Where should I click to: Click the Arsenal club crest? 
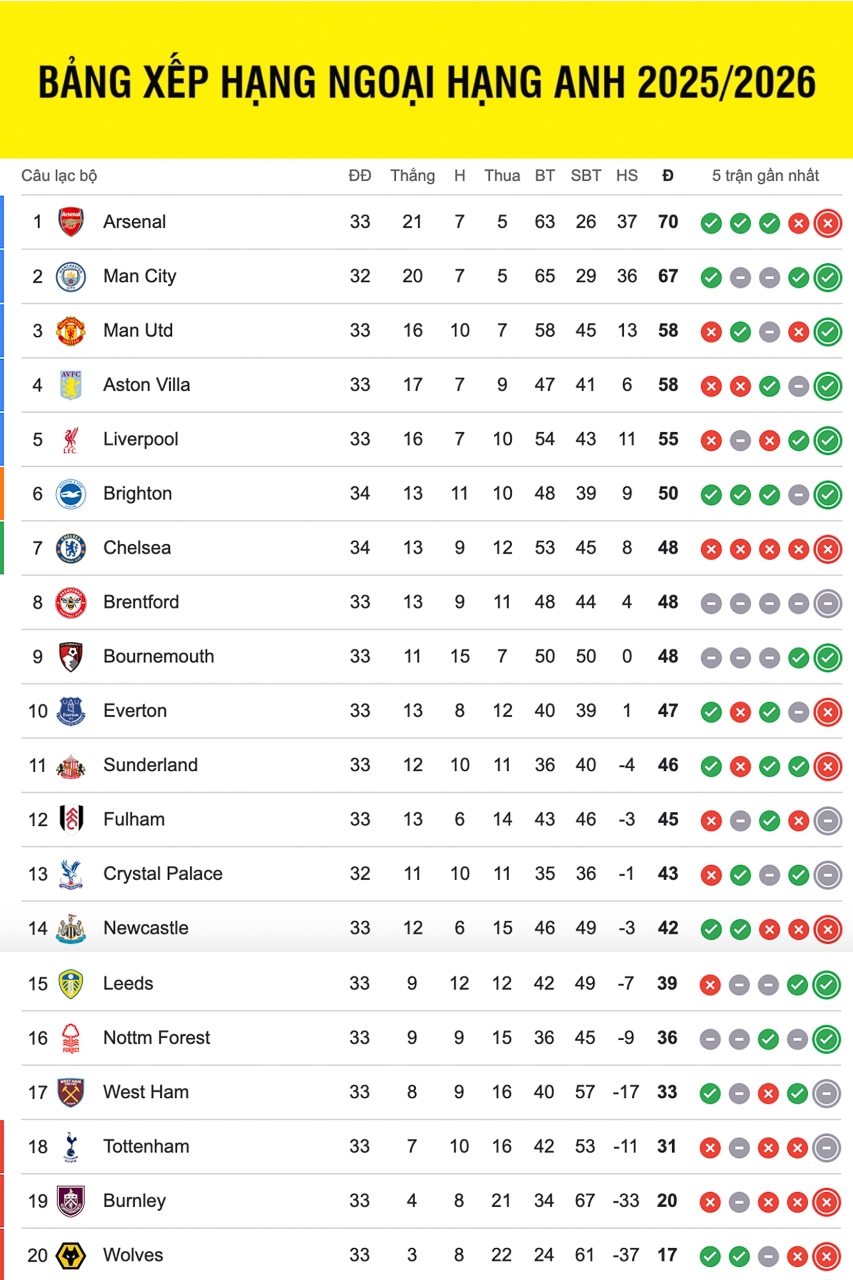pyautogui.click(x=70, y=222)
